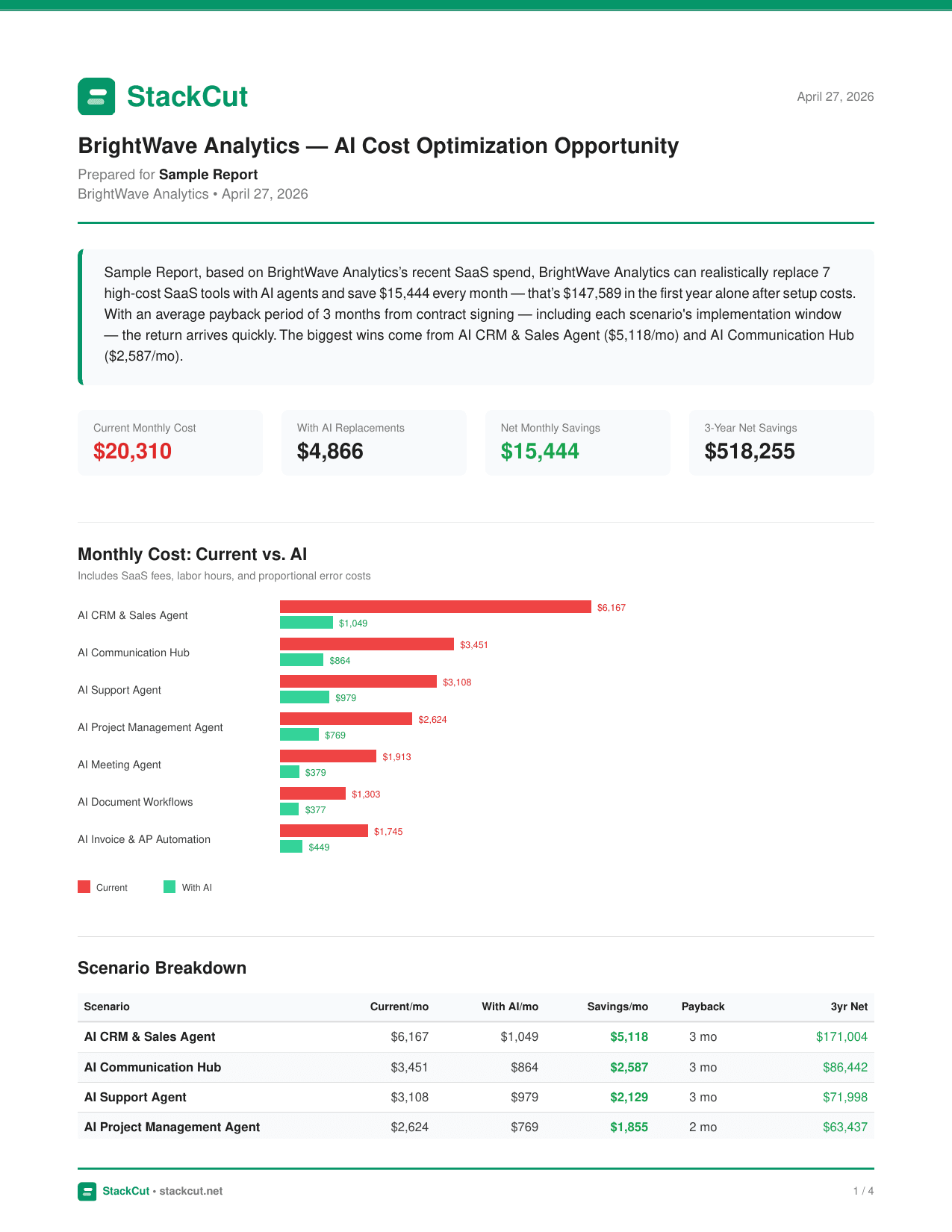The image size is (952, 1232).
Task: Click the With AI Replacements $4,866 card
Action: click(374, 443)
